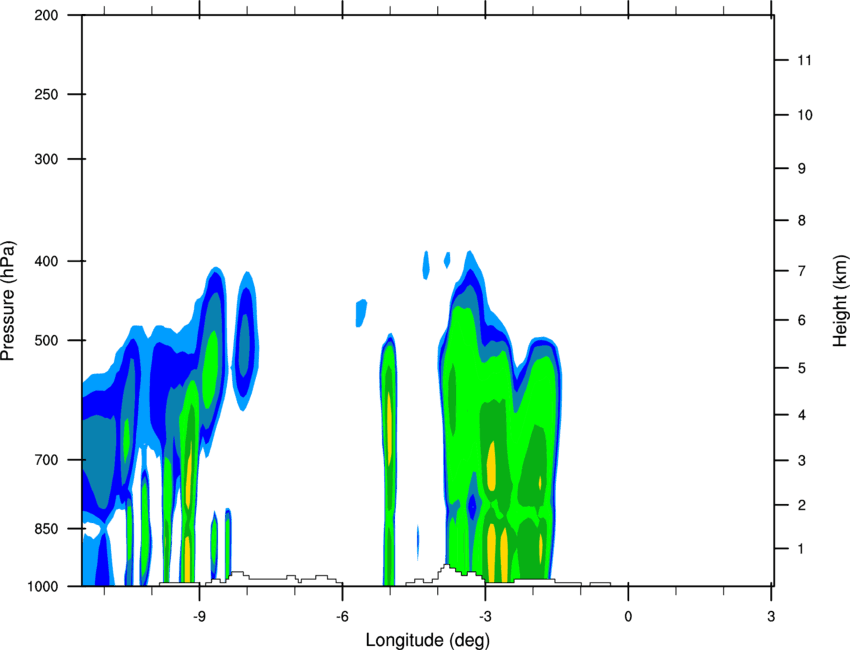
Task: Click the 6 km height label
Action: pyautogui.click(x=802, y=320)
